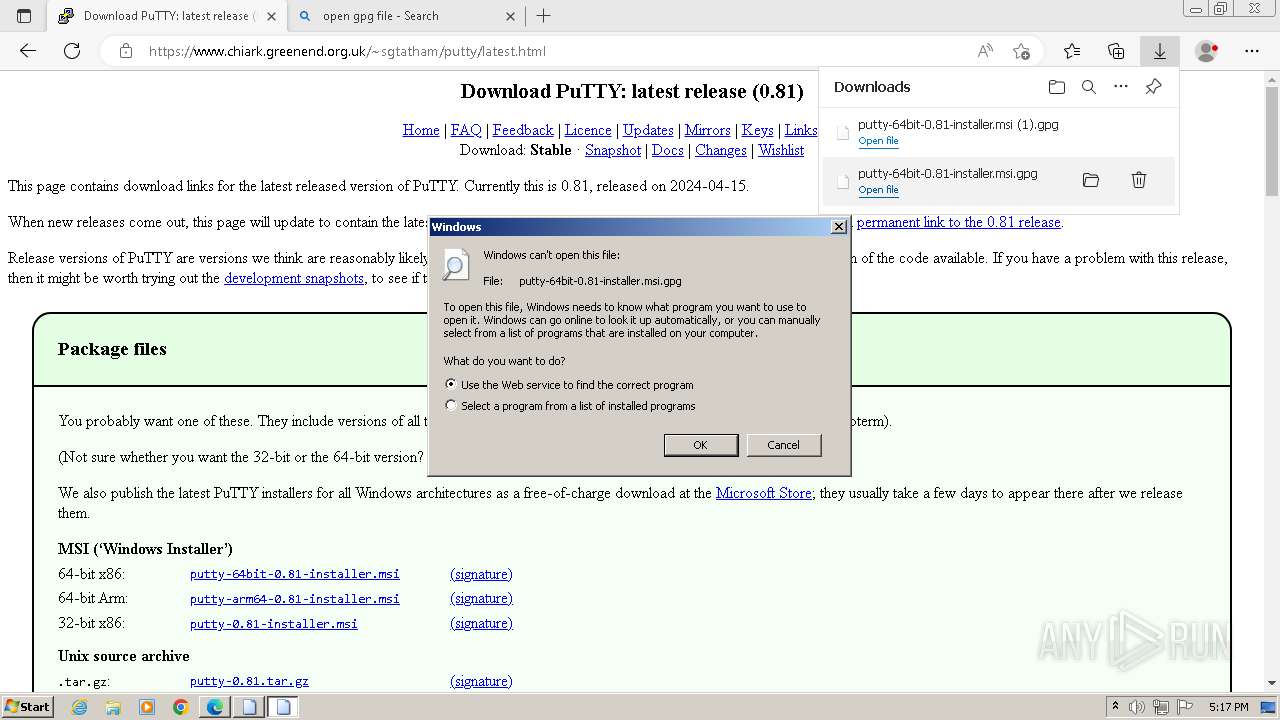Open the tab actions menu icon
The height and width of the screenshot is (720, 1280).
pyautogui.click(x=24, y=16)
